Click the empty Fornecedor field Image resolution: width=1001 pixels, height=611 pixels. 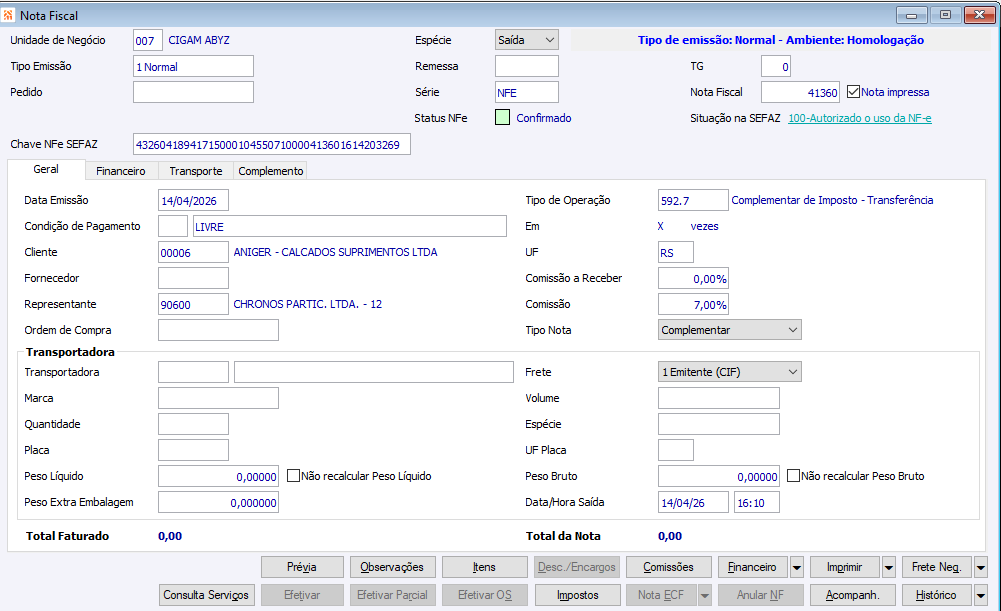[193, 278]
